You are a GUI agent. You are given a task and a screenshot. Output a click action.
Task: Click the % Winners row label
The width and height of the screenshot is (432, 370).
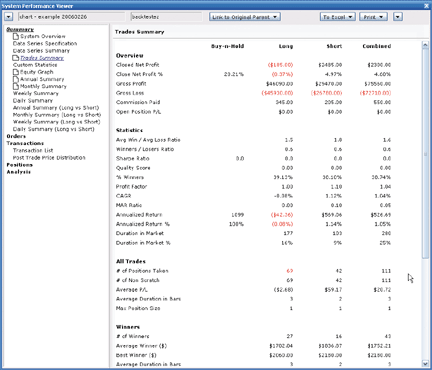(130, 177)
